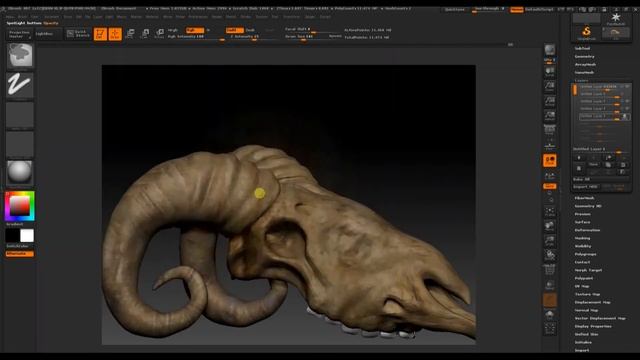Expand the NanoMesh subpalette
The height and width of the screenshot is (360, 640).
click(584, 72)
